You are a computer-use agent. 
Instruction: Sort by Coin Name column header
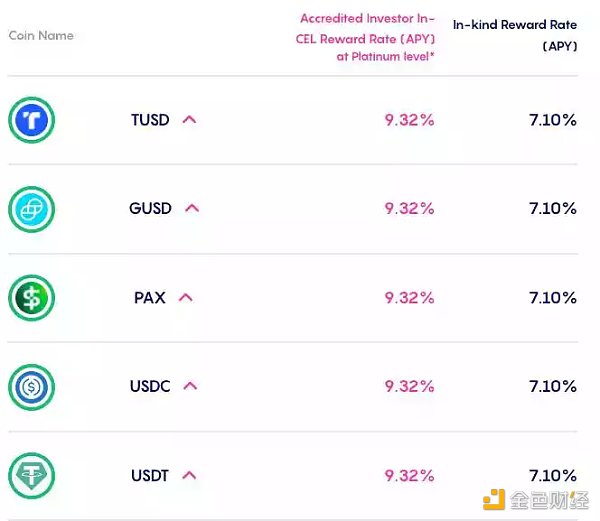coord(41,36)
